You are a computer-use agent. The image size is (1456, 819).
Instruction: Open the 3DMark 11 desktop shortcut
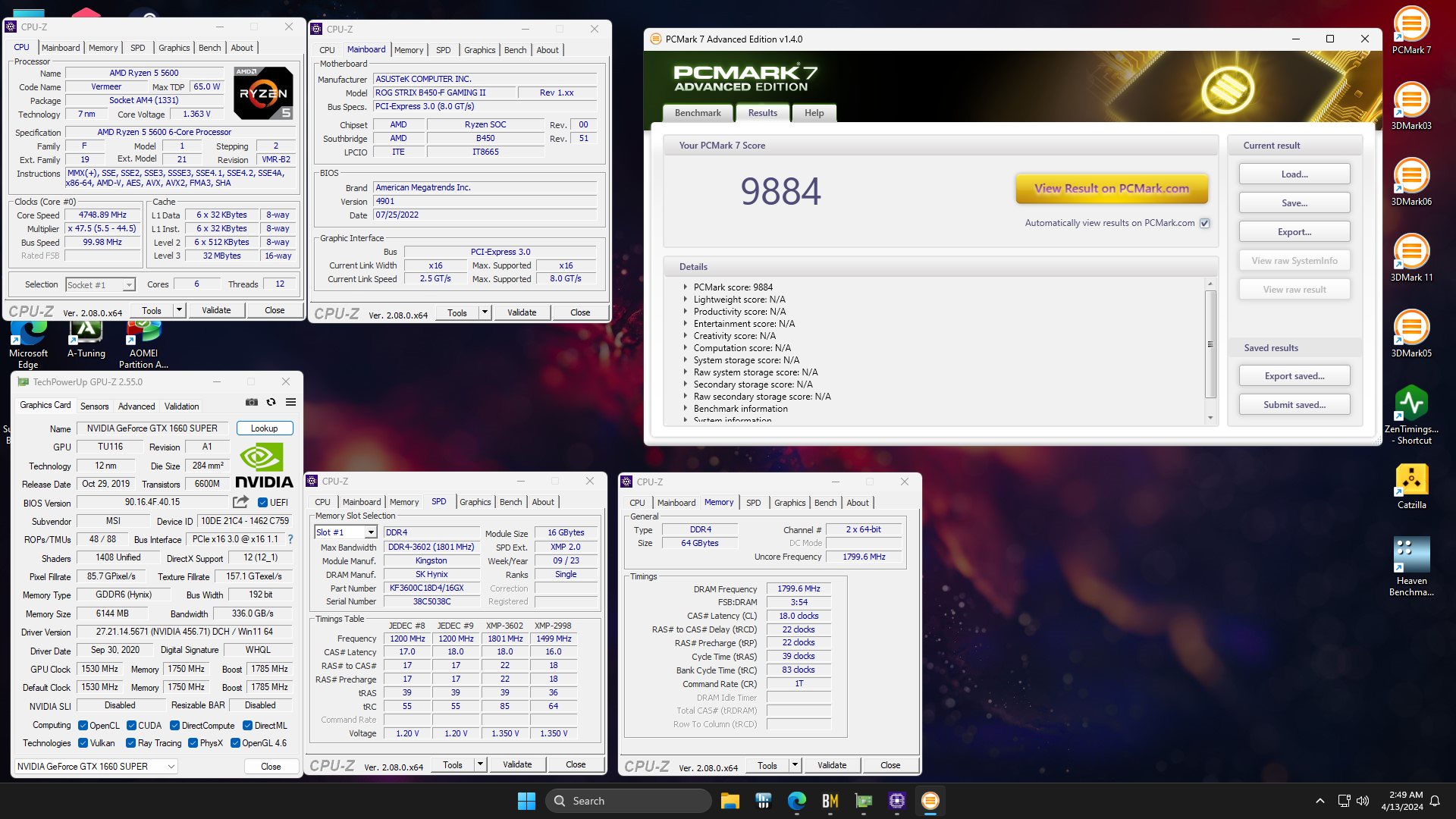click(x=1411, y=259)
